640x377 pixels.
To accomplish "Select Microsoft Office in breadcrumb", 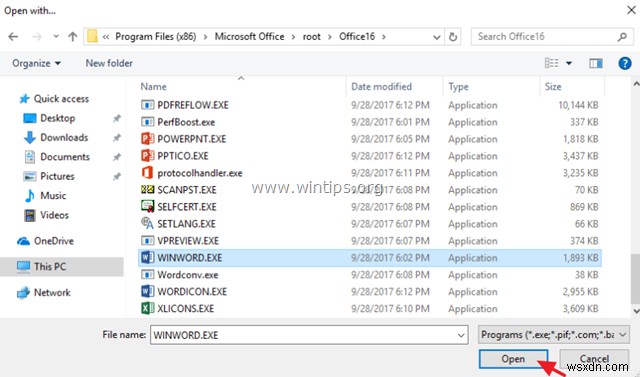I will 249,37.
